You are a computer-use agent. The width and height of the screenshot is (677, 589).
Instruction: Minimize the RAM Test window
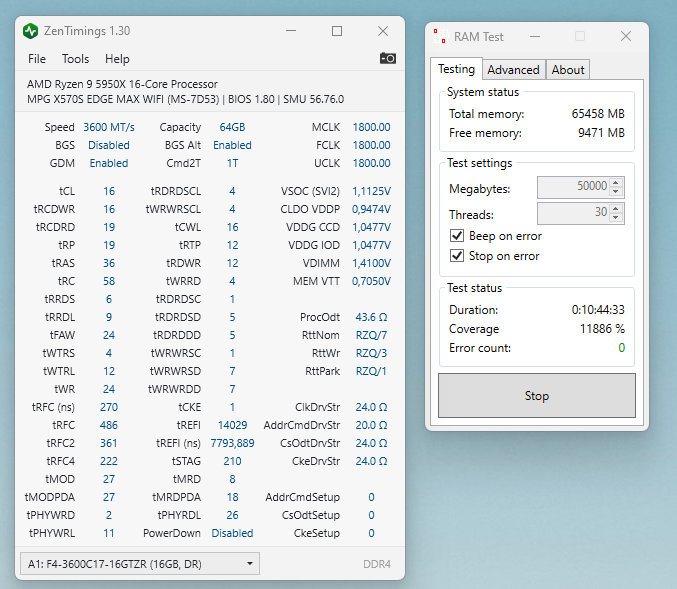point(535,36)
